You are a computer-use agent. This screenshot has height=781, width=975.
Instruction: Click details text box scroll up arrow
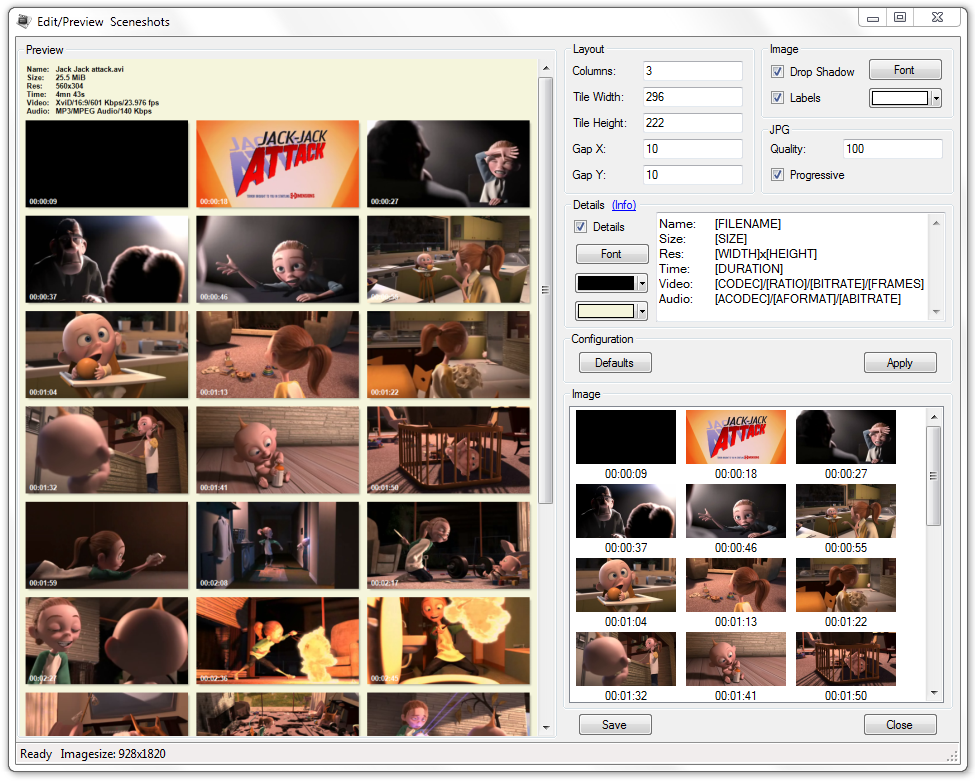936,223
